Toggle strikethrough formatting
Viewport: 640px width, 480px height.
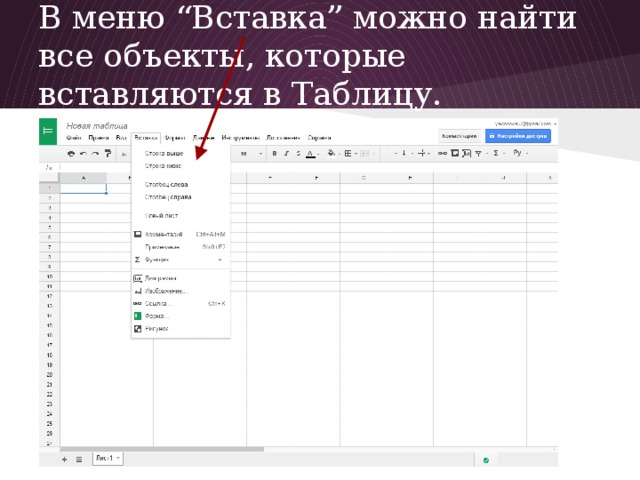pos(298,153)
